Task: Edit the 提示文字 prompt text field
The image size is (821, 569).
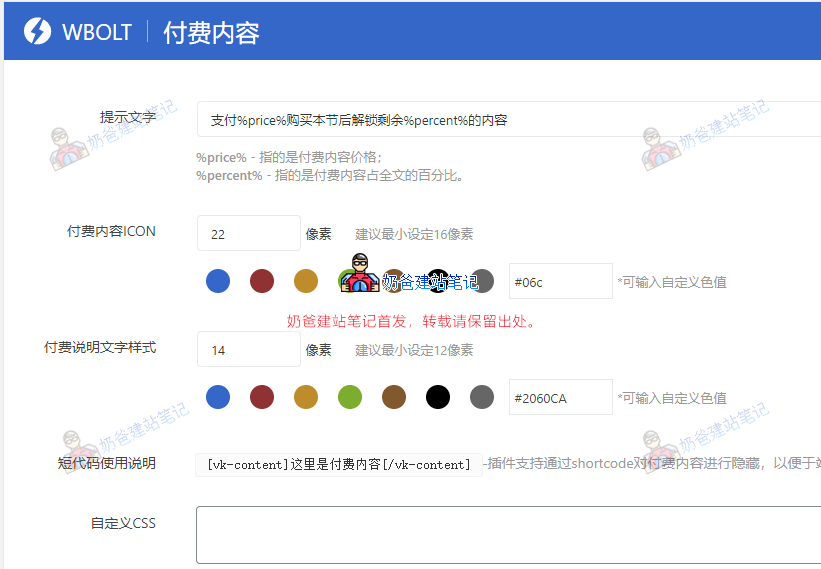Action: (x=509, y=119)
